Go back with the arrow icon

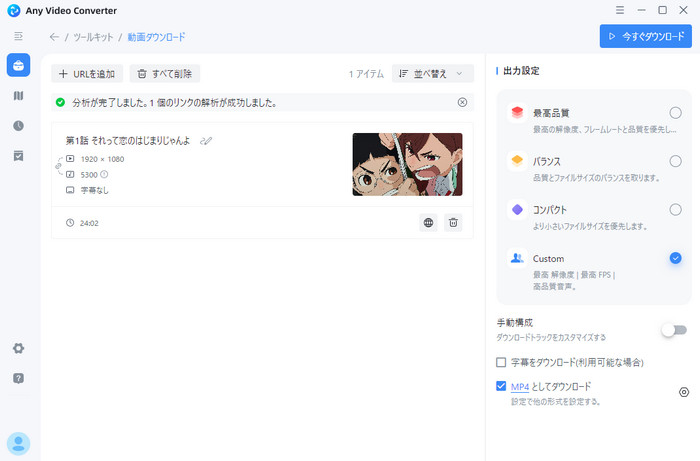click(54, 37)
